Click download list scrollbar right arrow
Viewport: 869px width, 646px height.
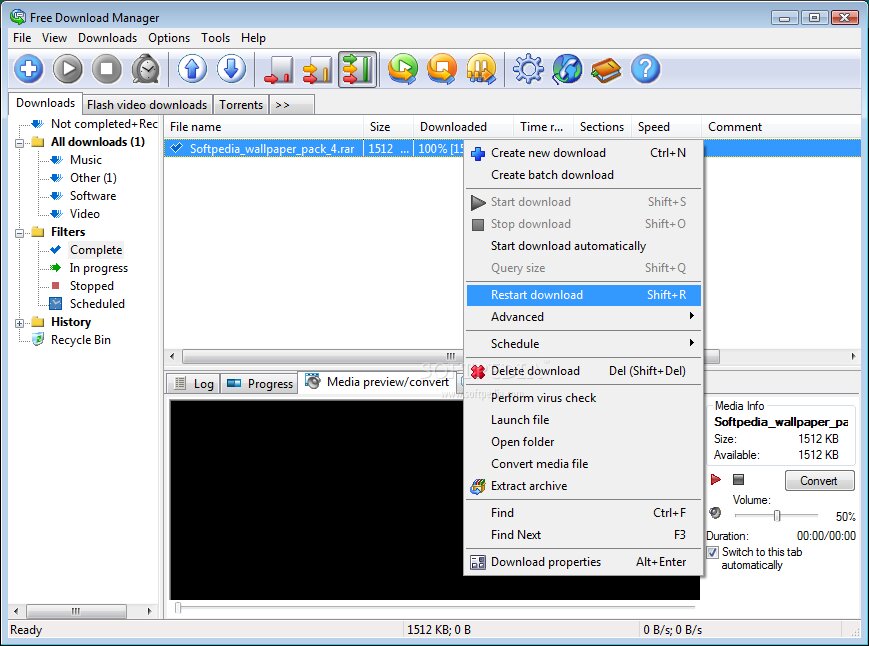(853, 356)
